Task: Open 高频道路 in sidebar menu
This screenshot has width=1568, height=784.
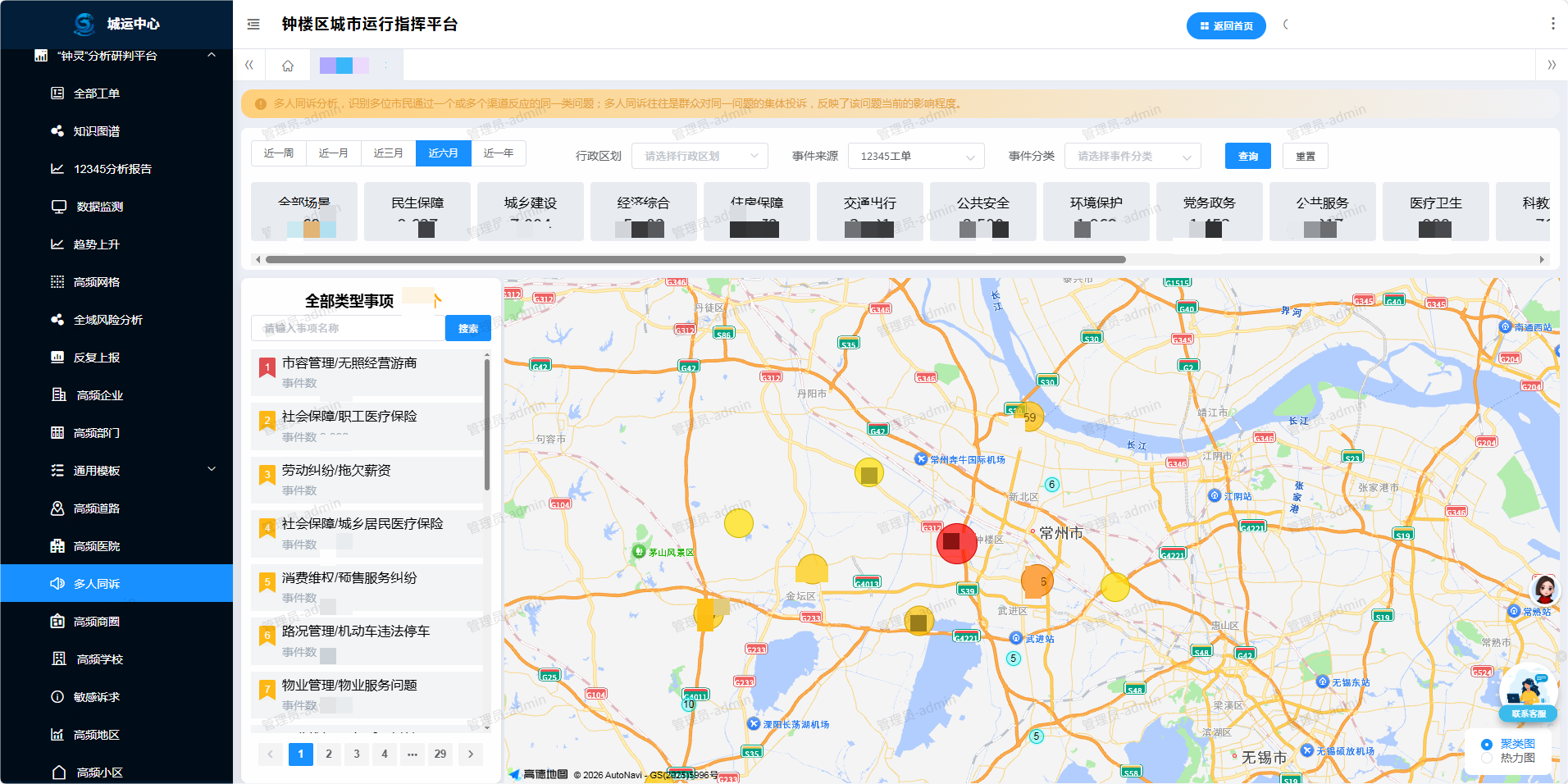Action: [97, 508]
